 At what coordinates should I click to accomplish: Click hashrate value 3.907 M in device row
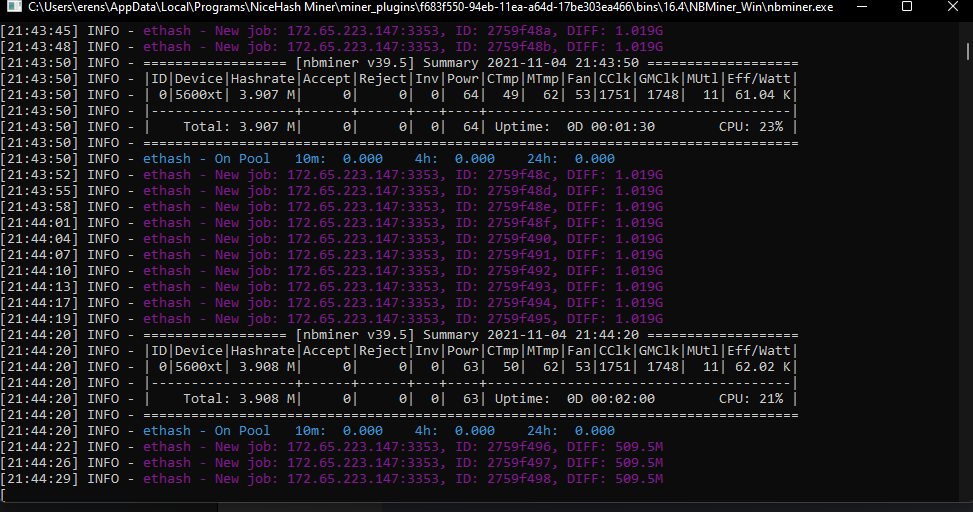tap(267, 95)
